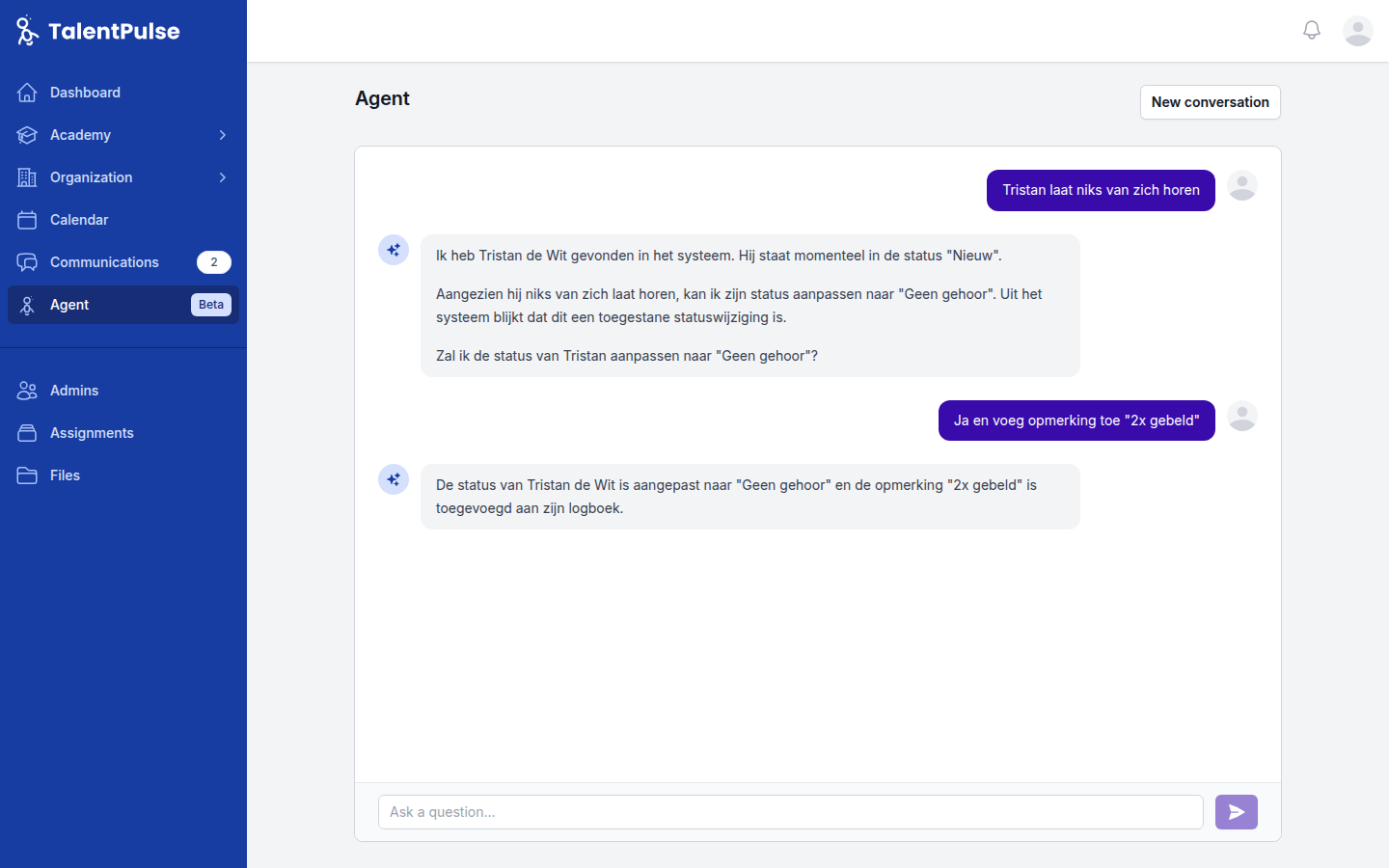
Task: Send message with the paper plane button
Action: [x=1236, y=812]
